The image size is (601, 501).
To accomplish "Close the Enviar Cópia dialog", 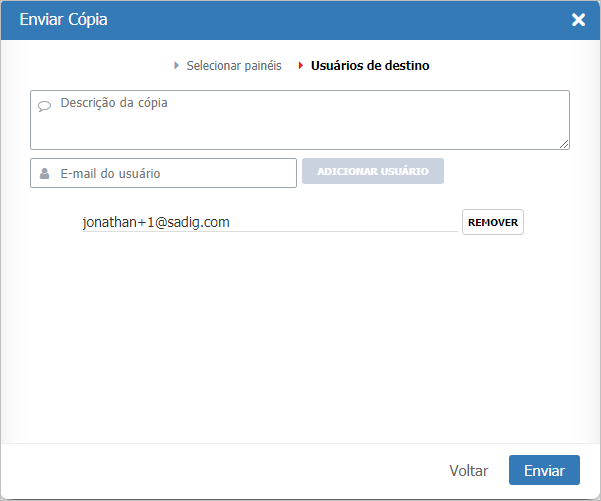I will point(578,20).
